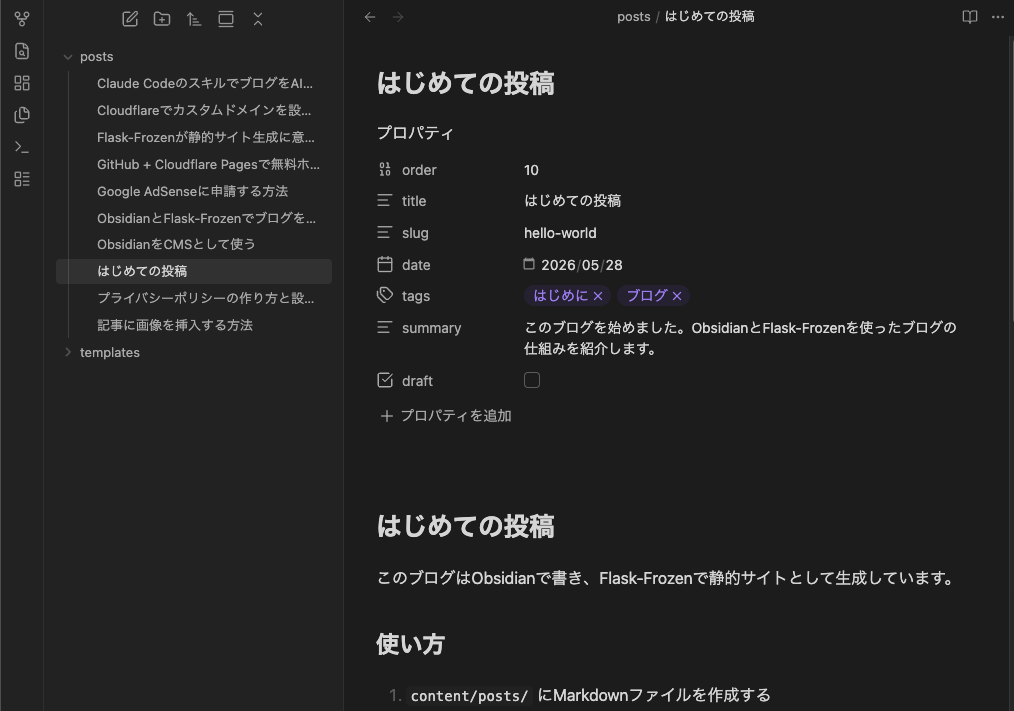Change the file sort order
The width and height of the screenshot is (1014, 711).
[x=194, y=19]
